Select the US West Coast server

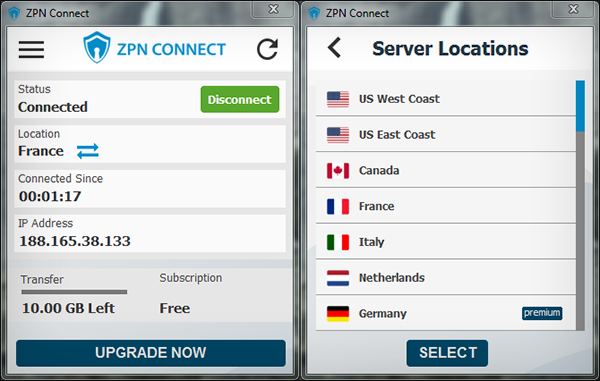(x=446, y=99)
